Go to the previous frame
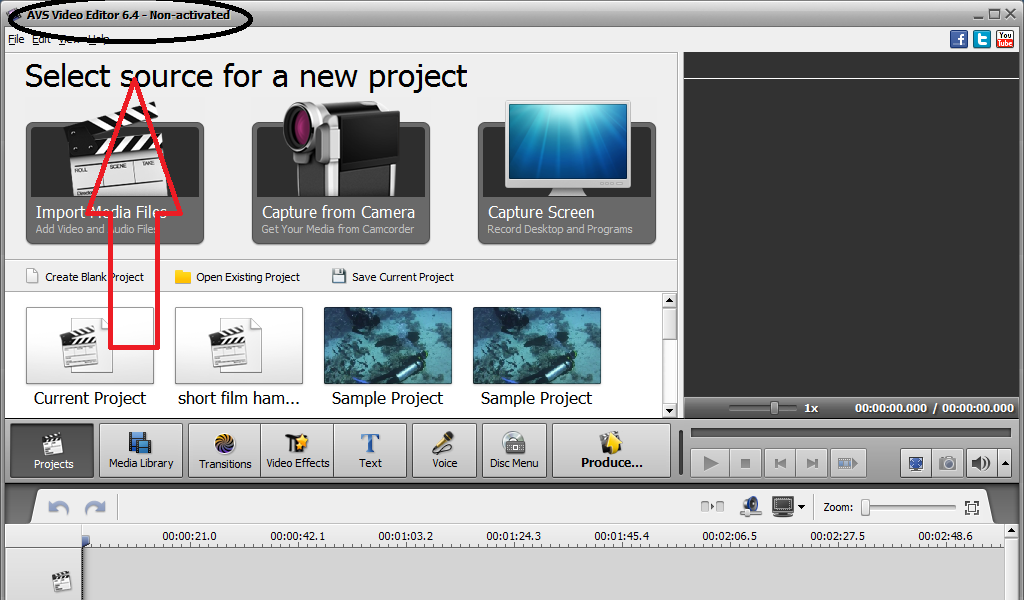The width and height of the screenshot is (1030, 600). [x=780, y=463]
